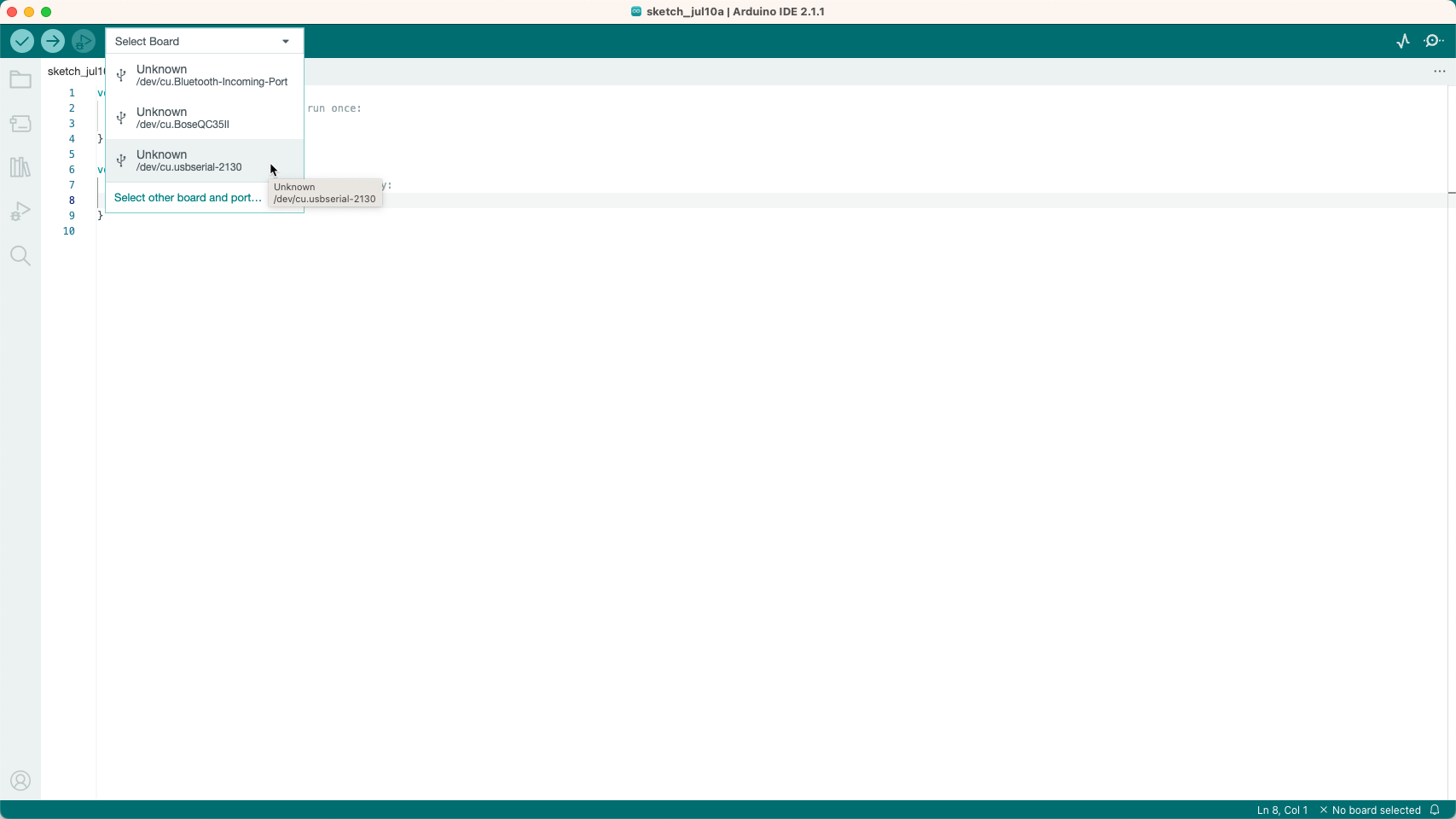The height and width of the screenshot is (819, 1456).
Task: Click No board selected in status bar
Action: 1370,810
